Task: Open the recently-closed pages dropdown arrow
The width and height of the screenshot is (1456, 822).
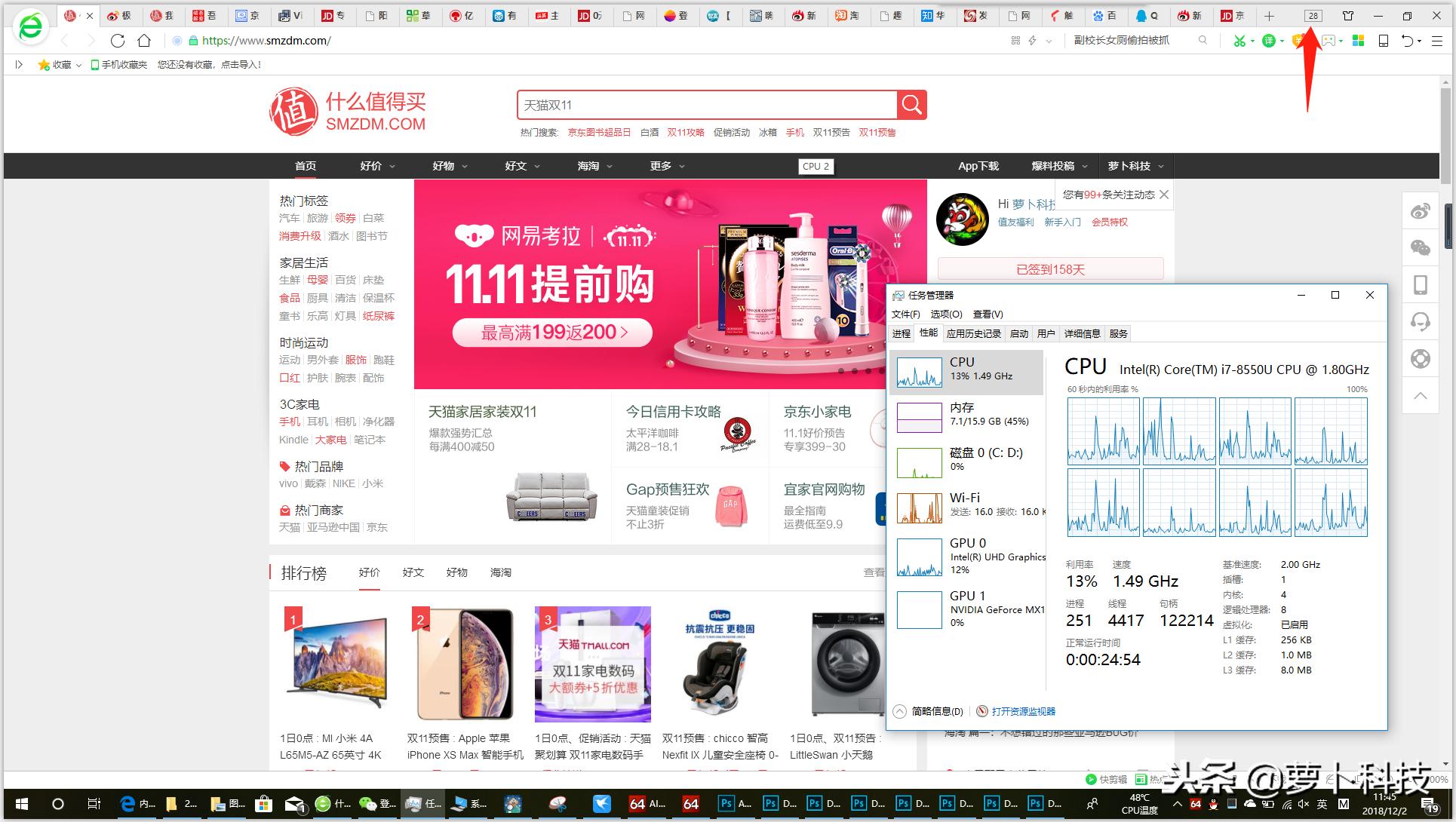Action: [1421, 40]
